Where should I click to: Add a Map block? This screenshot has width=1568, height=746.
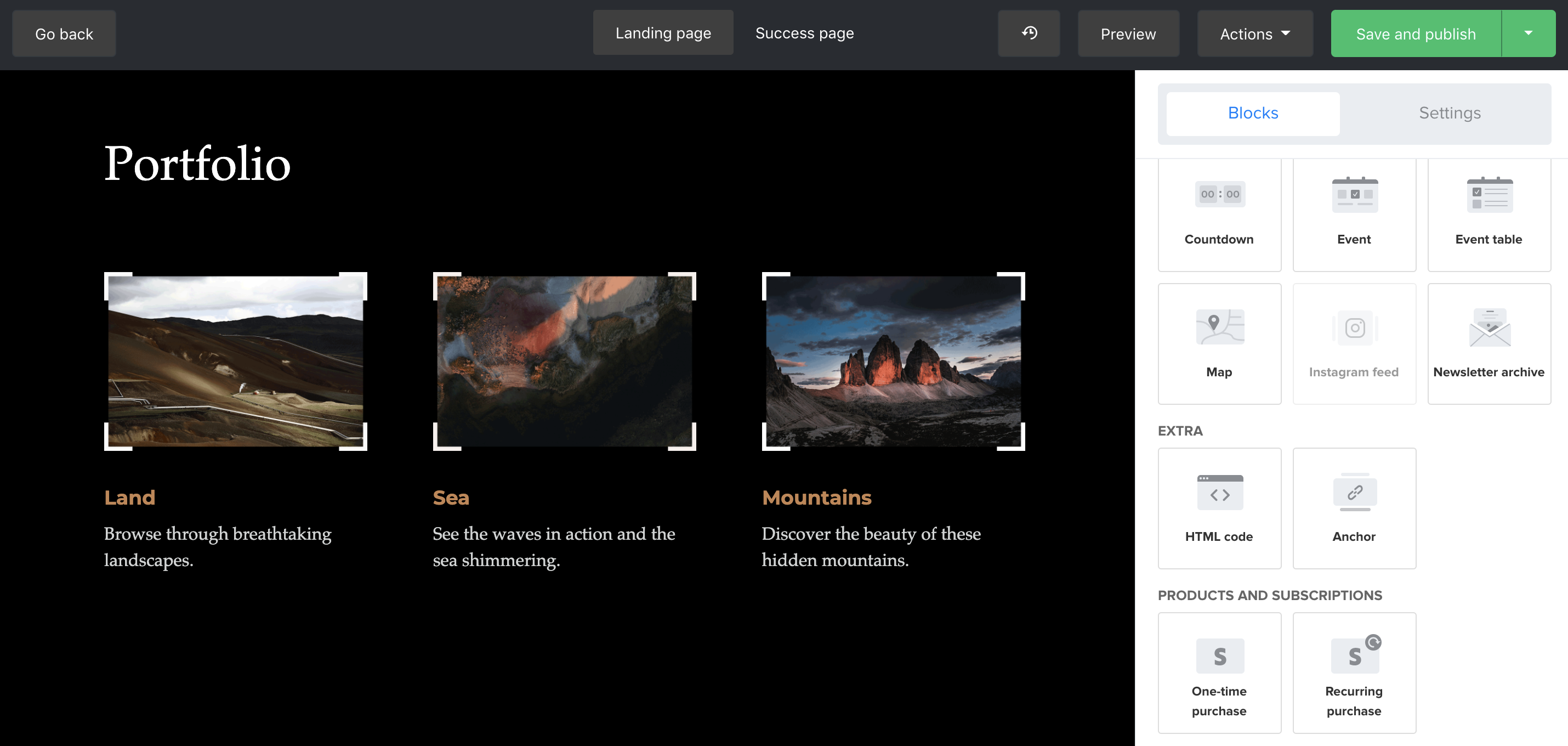pyautogui.click(x=1219, y=344)
